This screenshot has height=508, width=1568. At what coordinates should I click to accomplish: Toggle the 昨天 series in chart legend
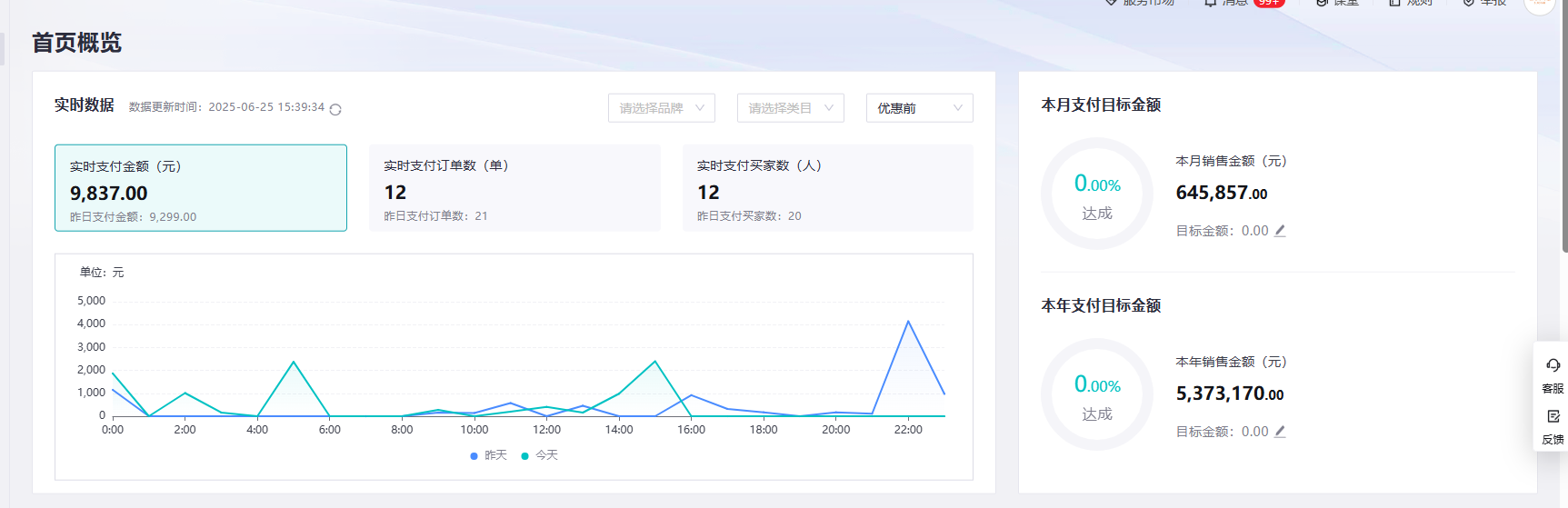489,455
